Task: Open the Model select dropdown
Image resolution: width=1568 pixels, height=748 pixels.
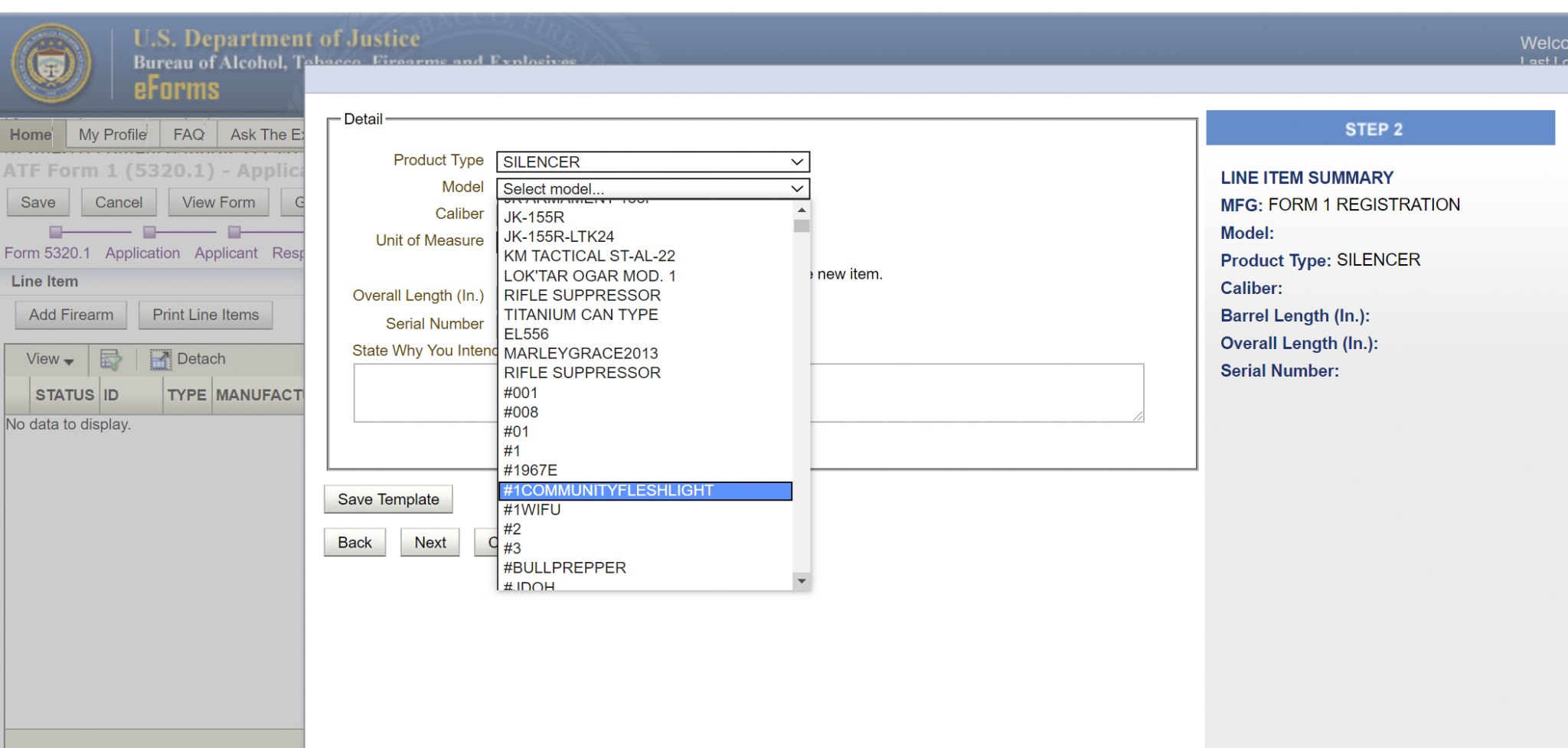Action: 653,188
